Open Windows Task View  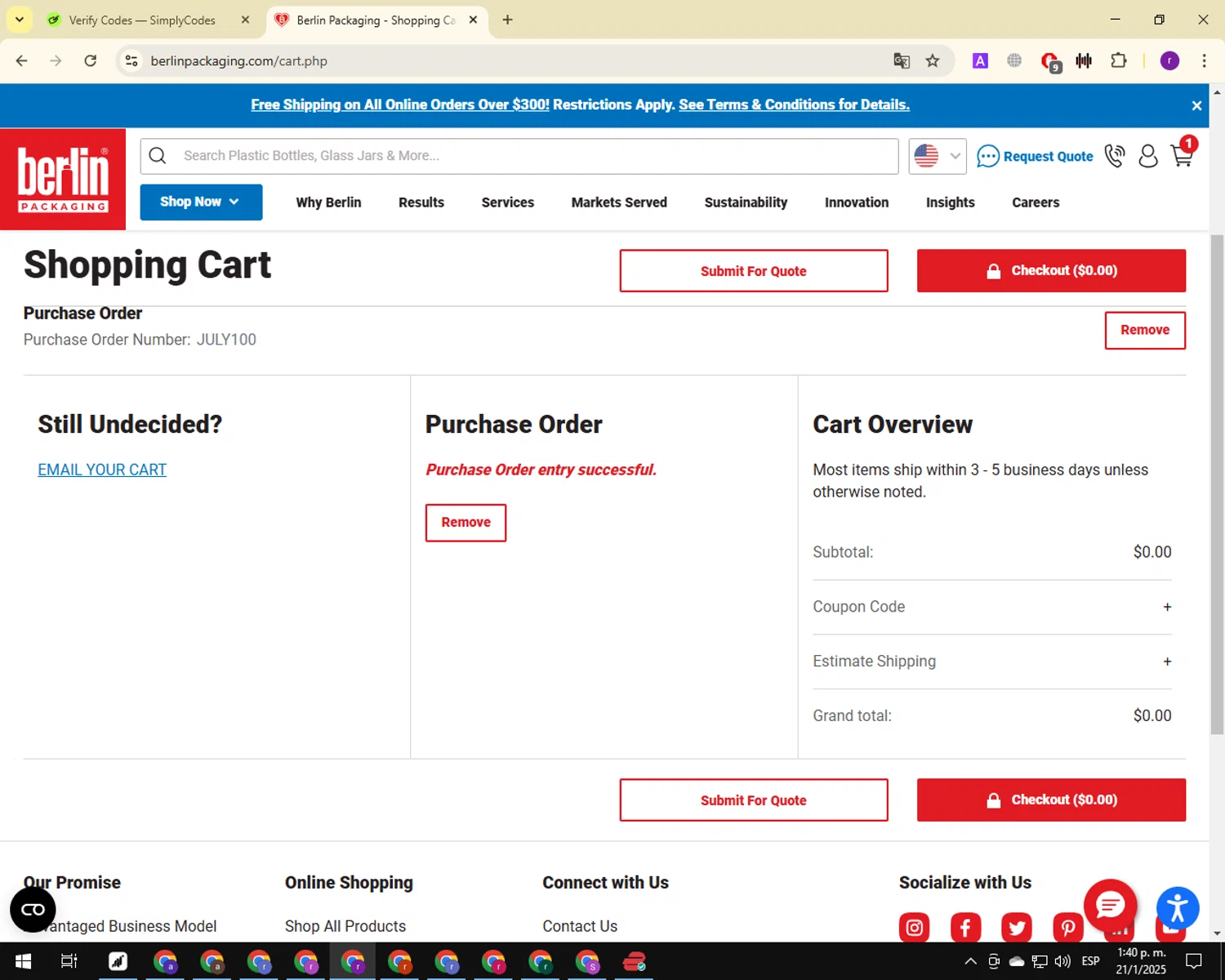[69, 961]
